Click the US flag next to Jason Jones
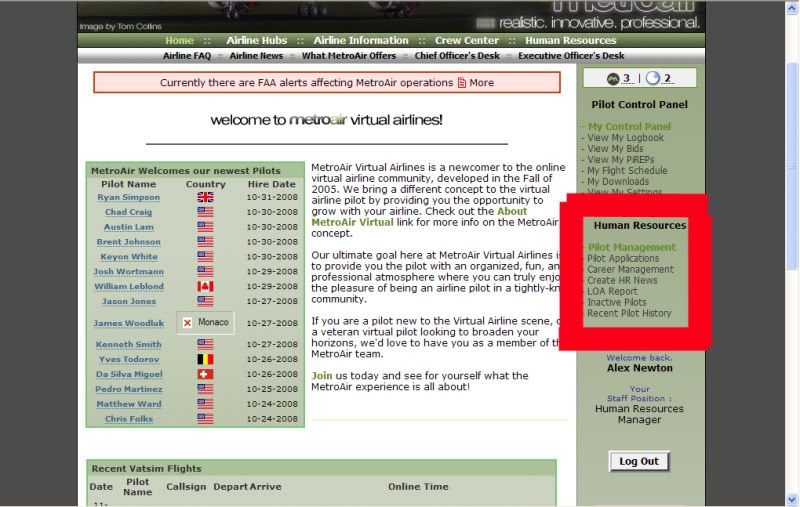The height and width of the screenshot is (507, 800). point(205,301)
